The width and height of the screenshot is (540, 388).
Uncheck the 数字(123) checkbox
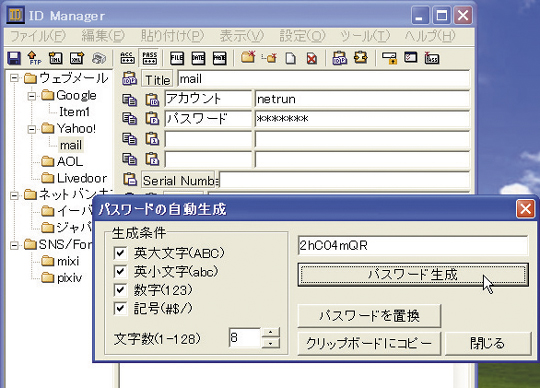coord(120,290)
